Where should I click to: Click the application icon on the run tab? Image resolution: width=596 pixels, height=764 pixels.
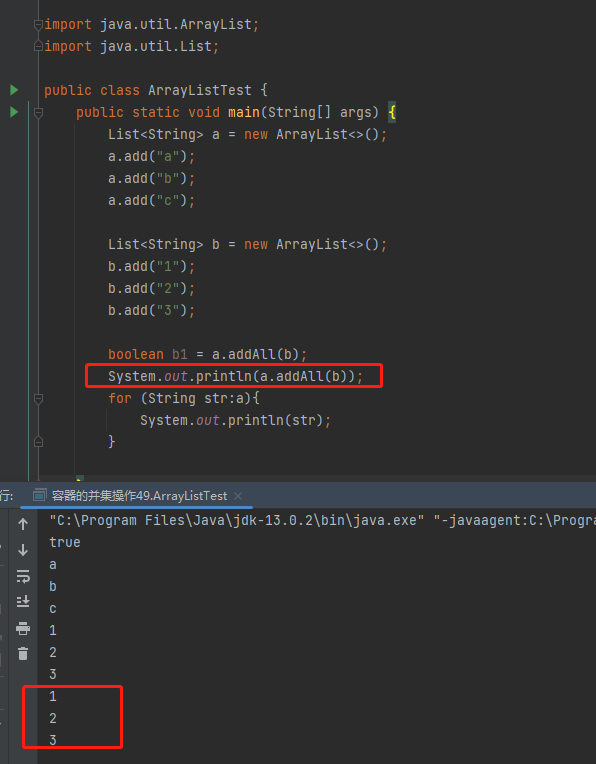coord(39,496)
